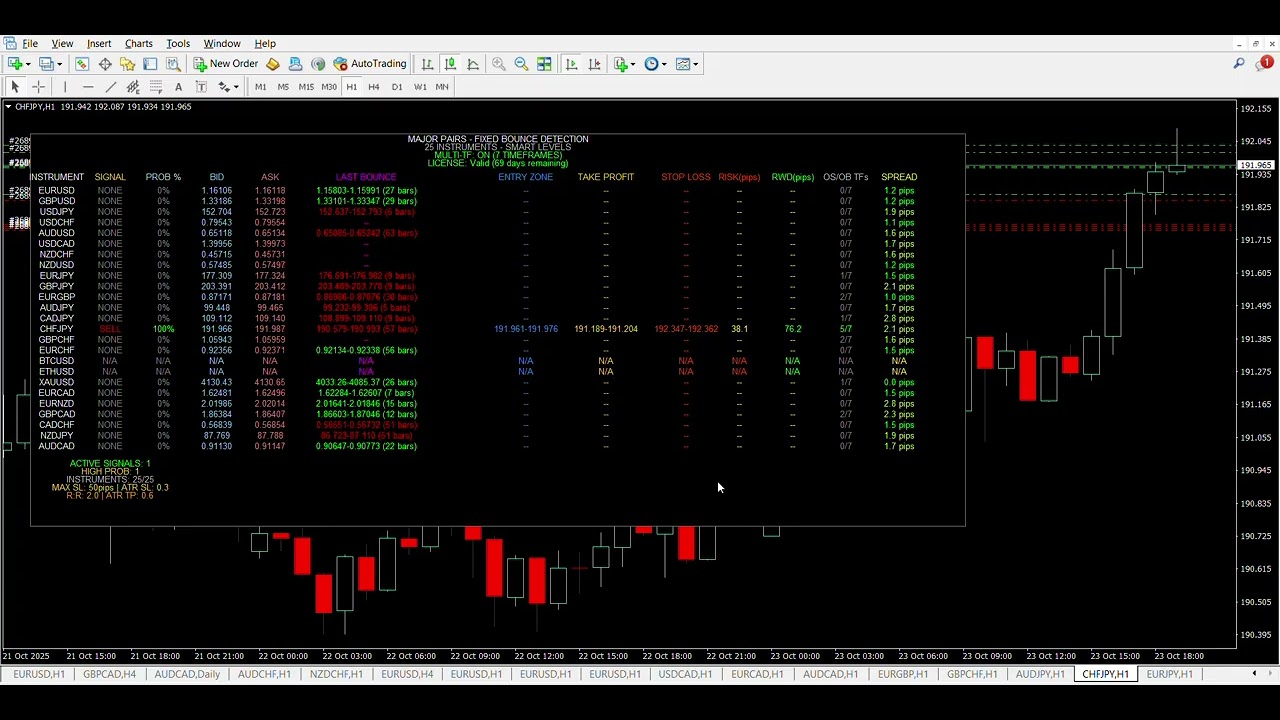Select the draw vertical line tool

pyautogui.click(x=65, y=87)
